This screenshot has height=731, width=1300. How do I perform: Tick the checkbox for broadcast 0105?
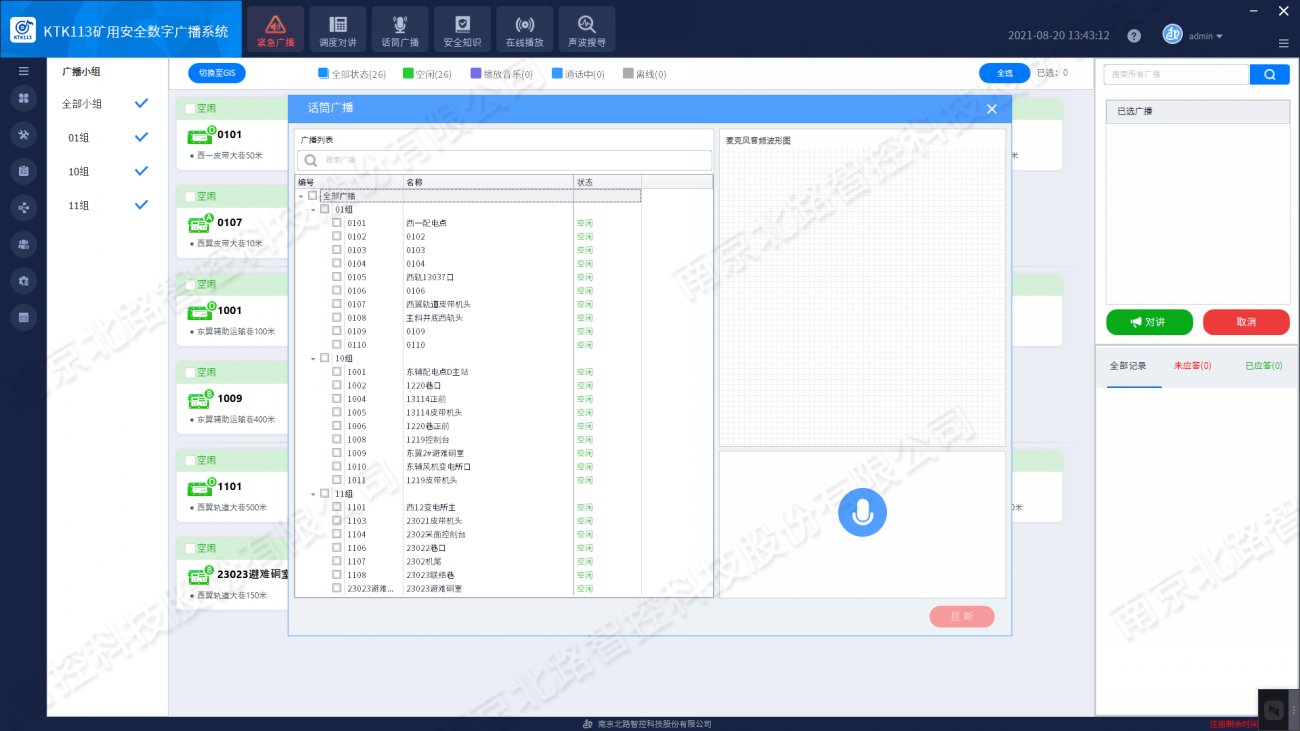[337, 277]
